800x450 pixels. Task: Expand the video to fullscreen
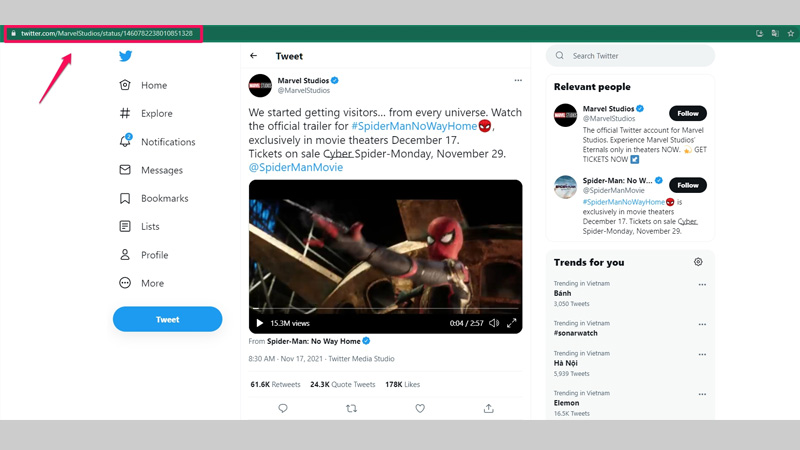[511, 323]
